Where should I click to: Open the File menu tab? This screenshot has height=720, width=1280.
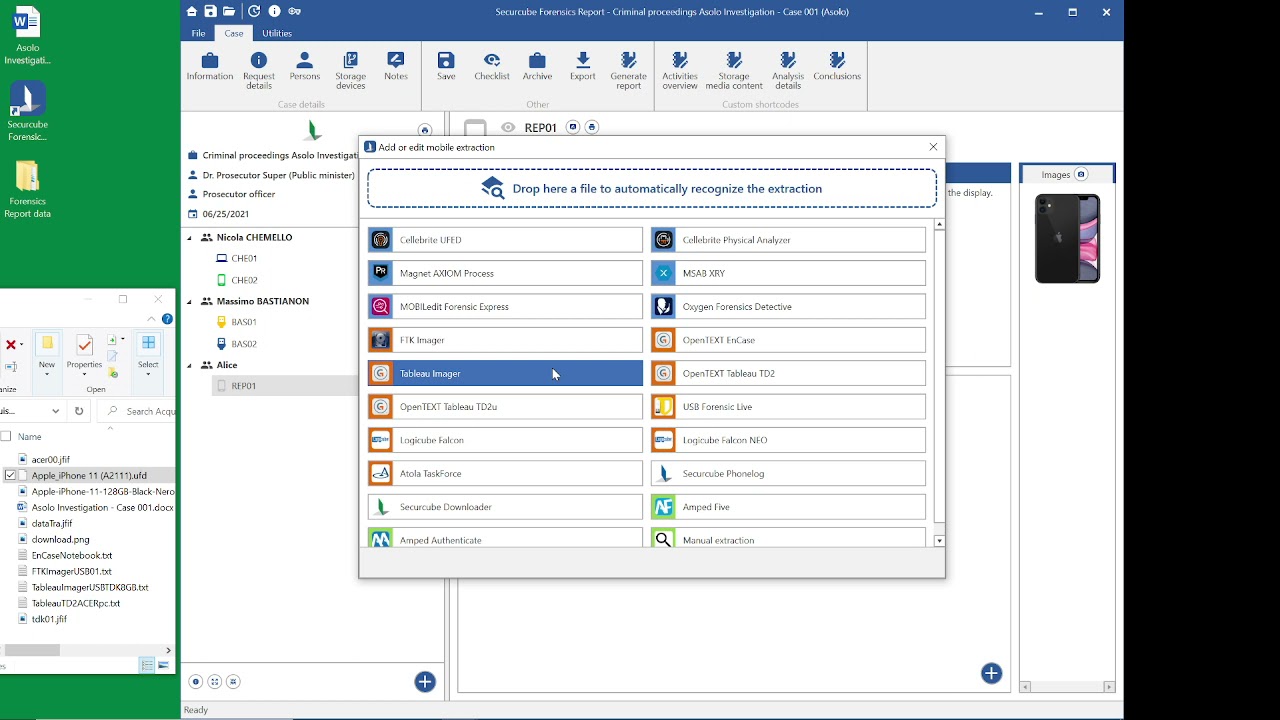point(198,33)
